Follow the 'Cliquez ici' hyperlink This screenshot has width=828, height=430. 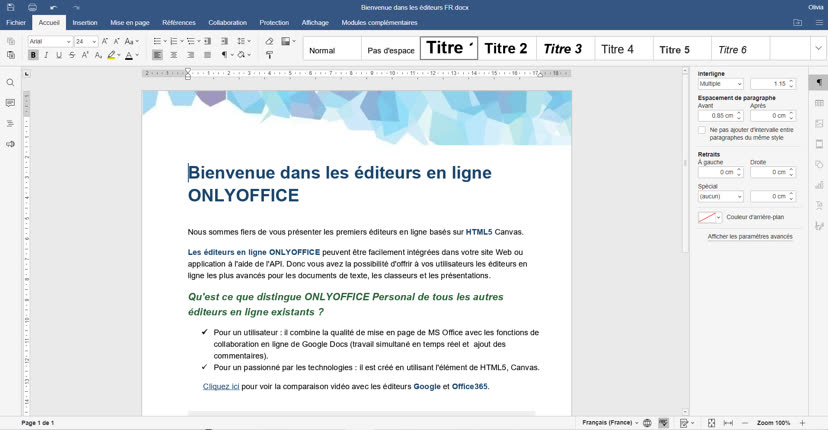221,387
